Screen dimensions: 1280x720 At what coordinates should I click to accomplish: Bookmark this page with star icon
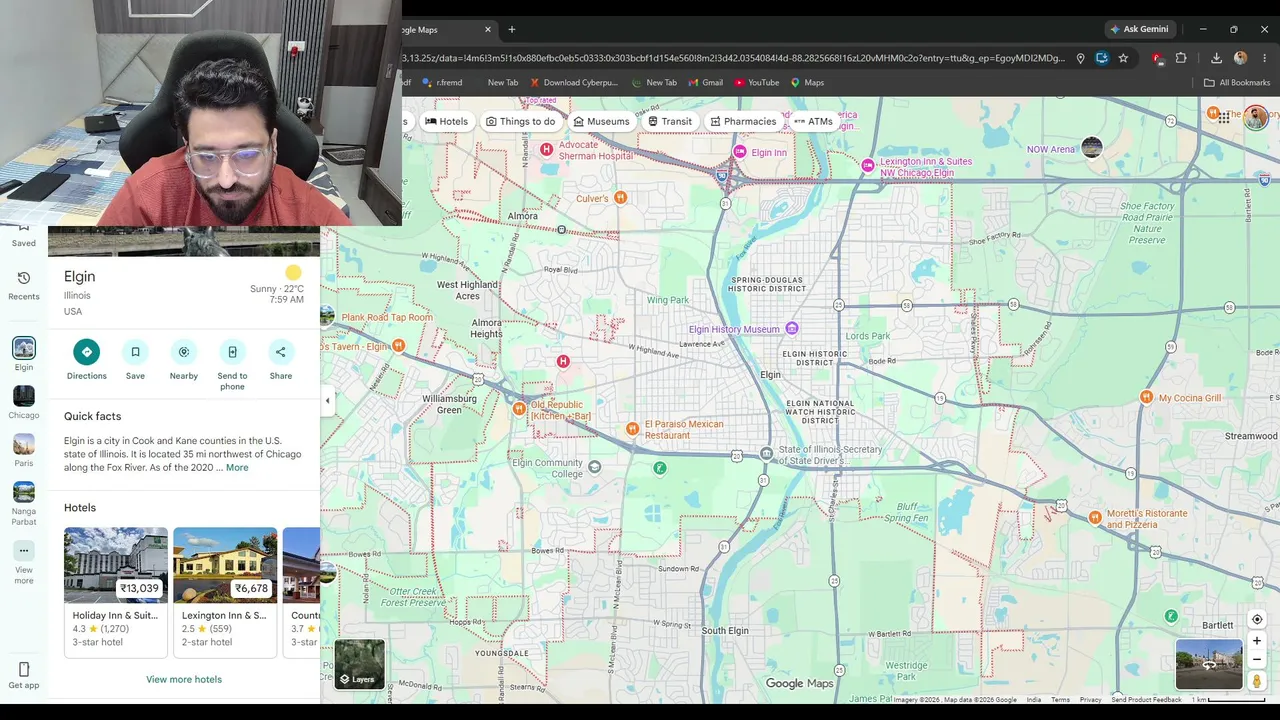[1123, 58]
